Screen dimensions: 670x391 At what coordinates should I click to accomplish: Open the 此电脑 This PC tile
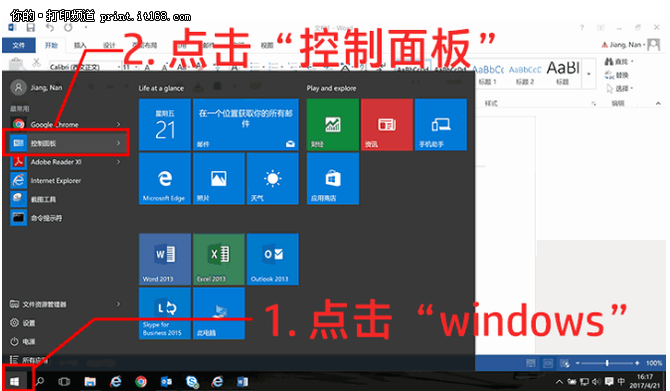click(x=219, y=313)
